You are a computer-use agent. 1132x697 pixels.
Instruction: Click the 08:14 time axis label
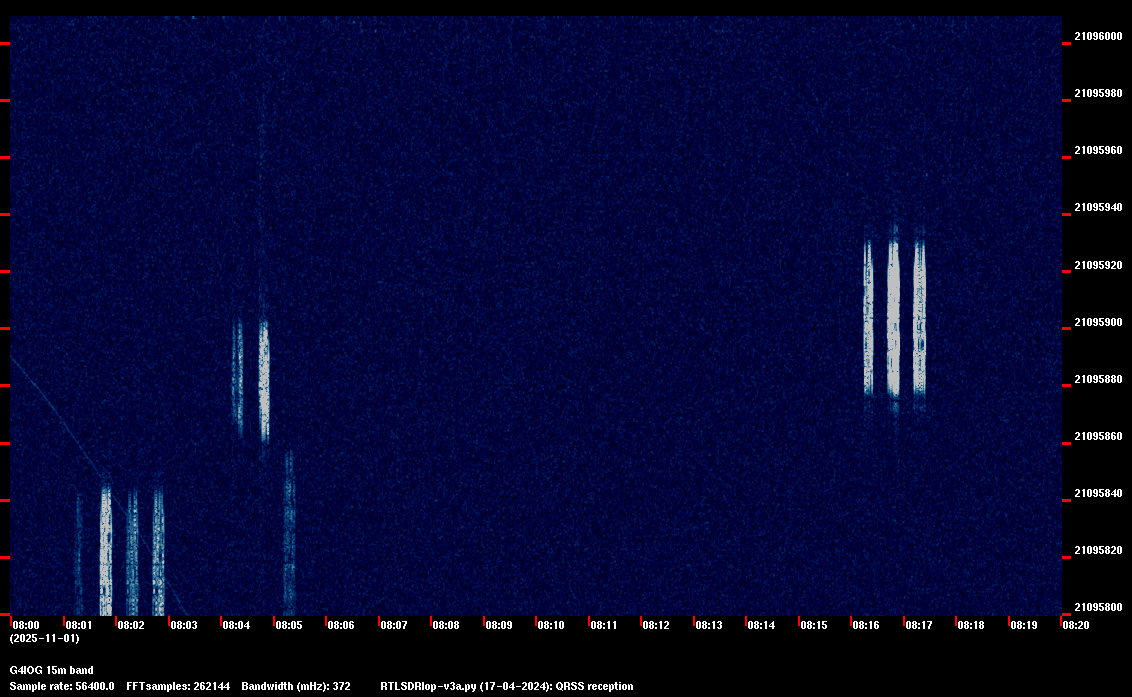[x=762, y=625]
